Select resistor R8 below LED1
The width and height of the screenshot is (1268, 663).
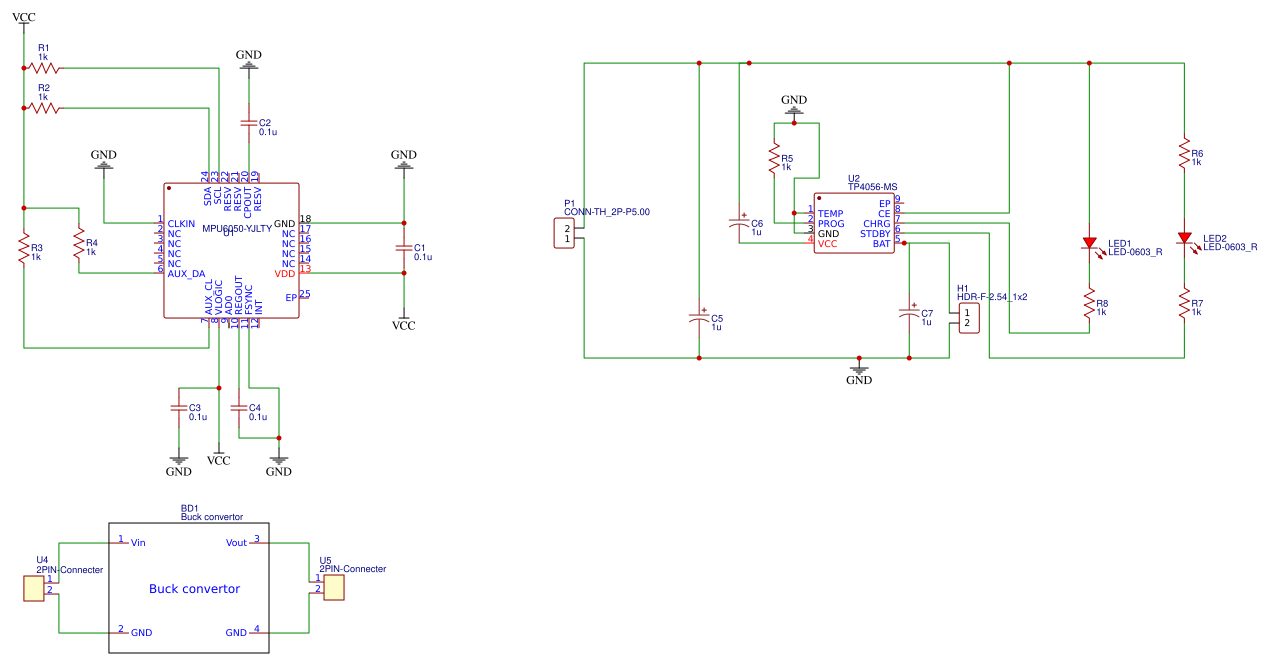click(x=1089, y=303)
